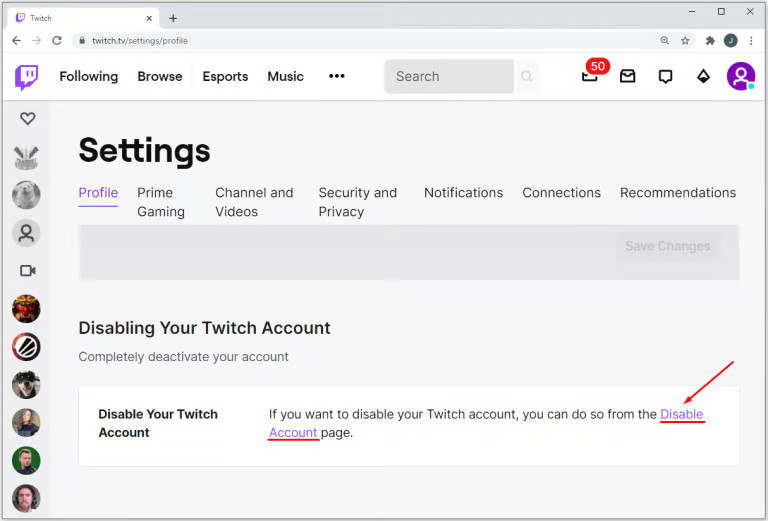The width and height of the screenshot is (768, 521).
Task: Open the Browse navigation item
Action: [160, 76]
